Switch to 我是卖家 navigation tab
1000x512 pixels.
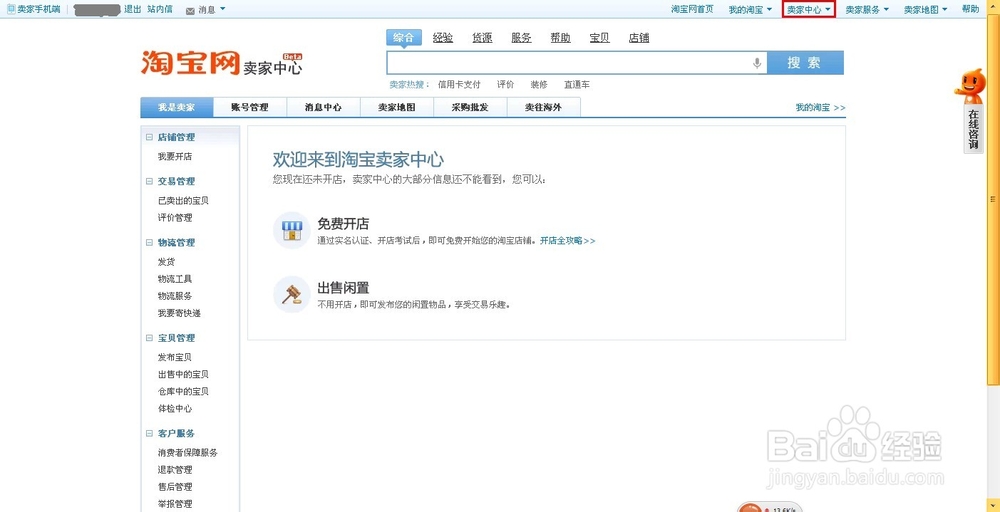177,108
